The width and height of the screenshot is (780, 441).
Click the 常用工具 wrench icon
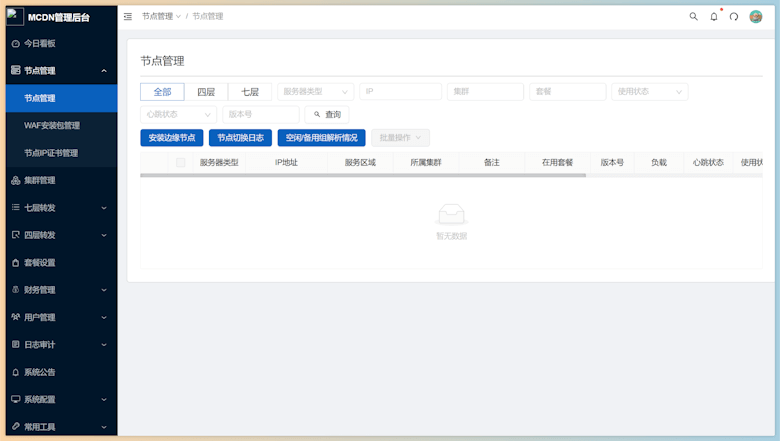tap(15, 426)
